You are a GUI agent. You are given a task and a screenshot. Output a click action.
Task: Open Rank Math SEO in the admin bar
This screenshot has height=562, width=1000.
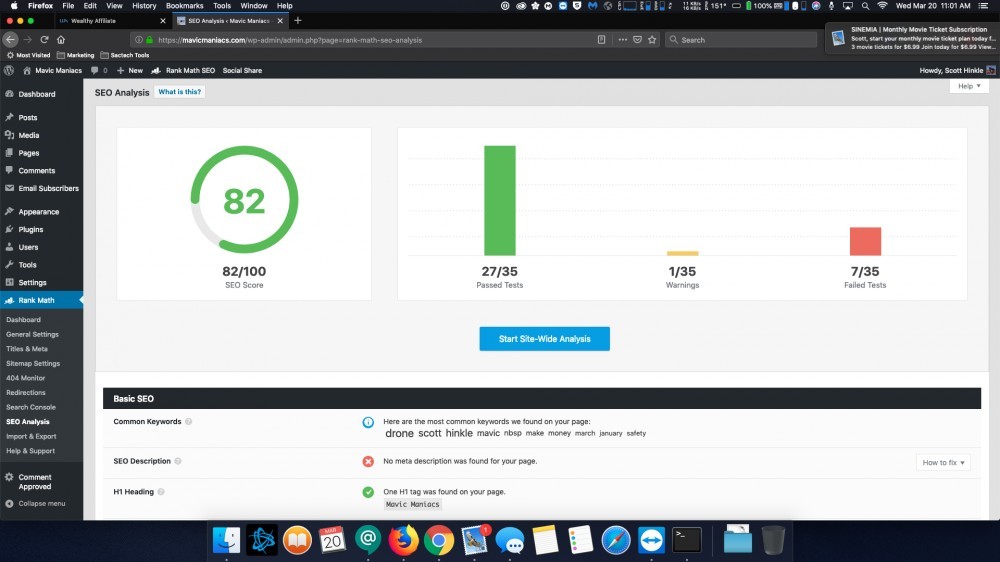pos(183,70)
